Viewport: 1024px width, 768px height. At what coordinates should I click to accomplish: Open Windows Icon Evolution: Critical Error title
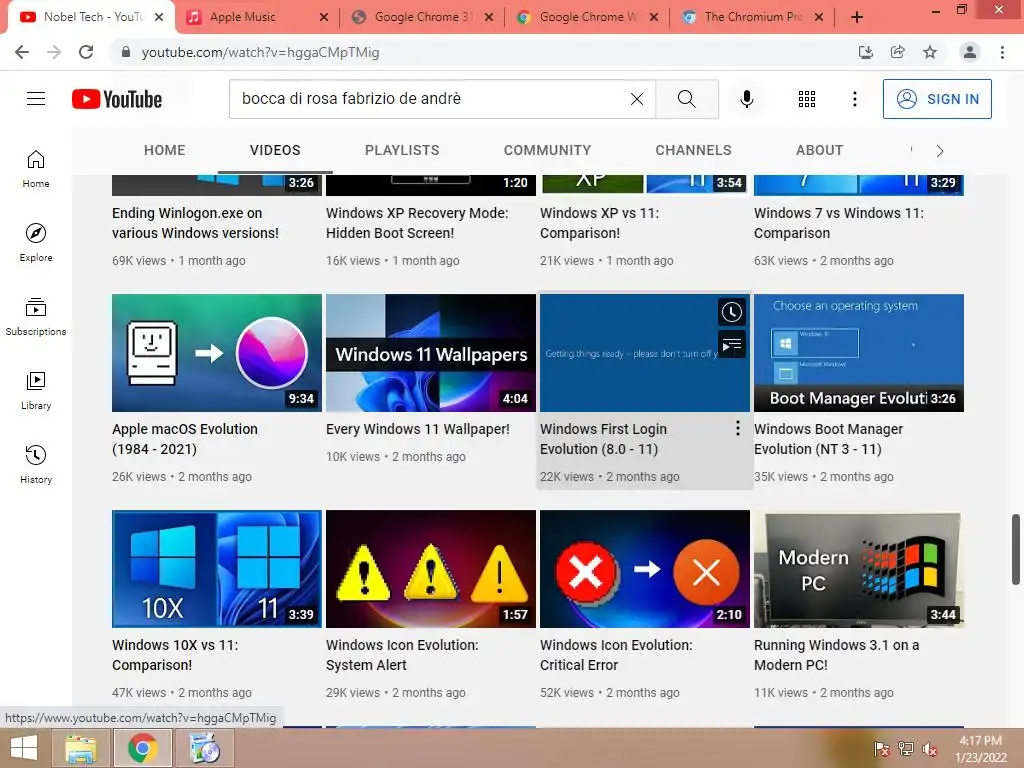coord(616,655)
